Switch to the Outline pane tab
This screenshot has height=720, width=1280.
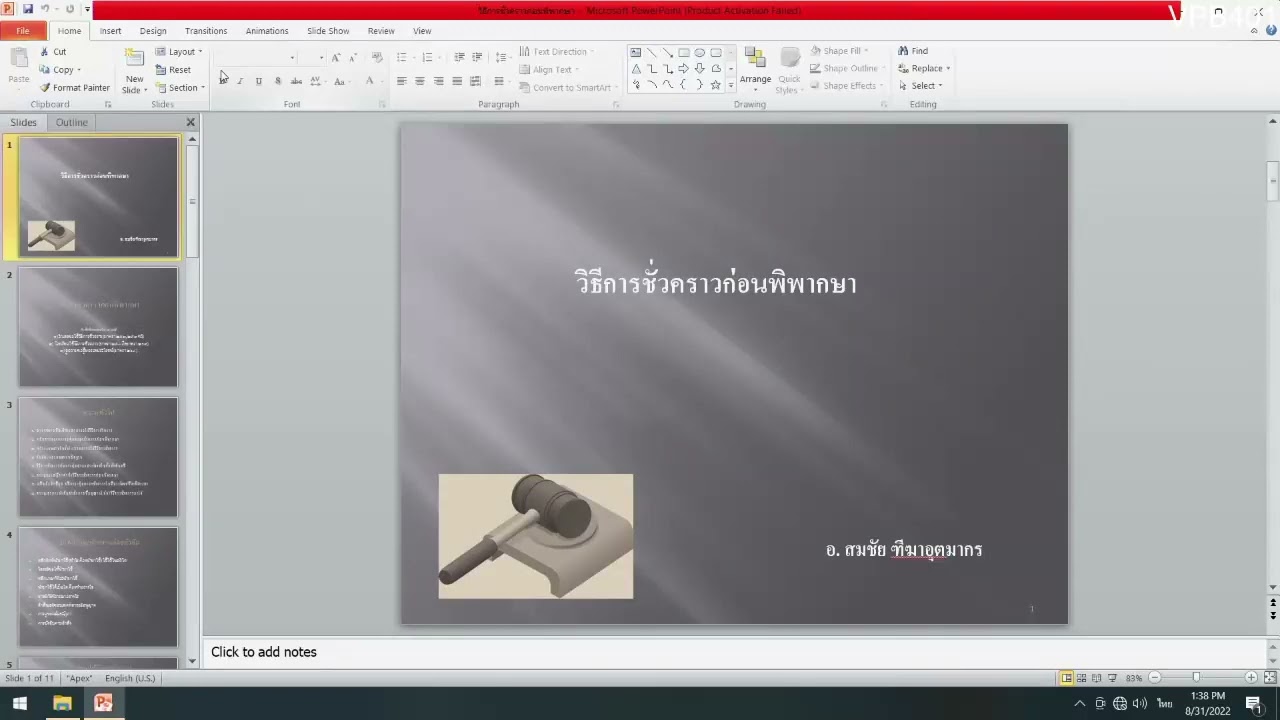click(x=71, y=122)
